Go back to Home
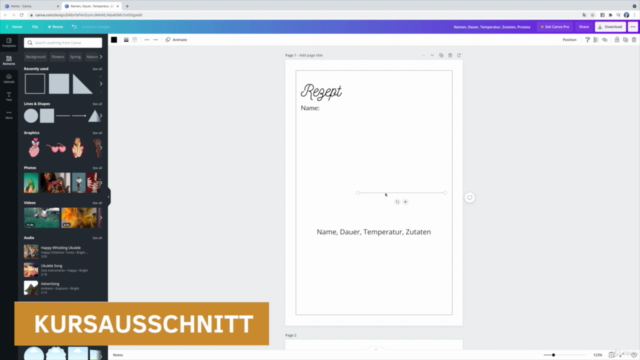640x360 pixels. point(14,27)
